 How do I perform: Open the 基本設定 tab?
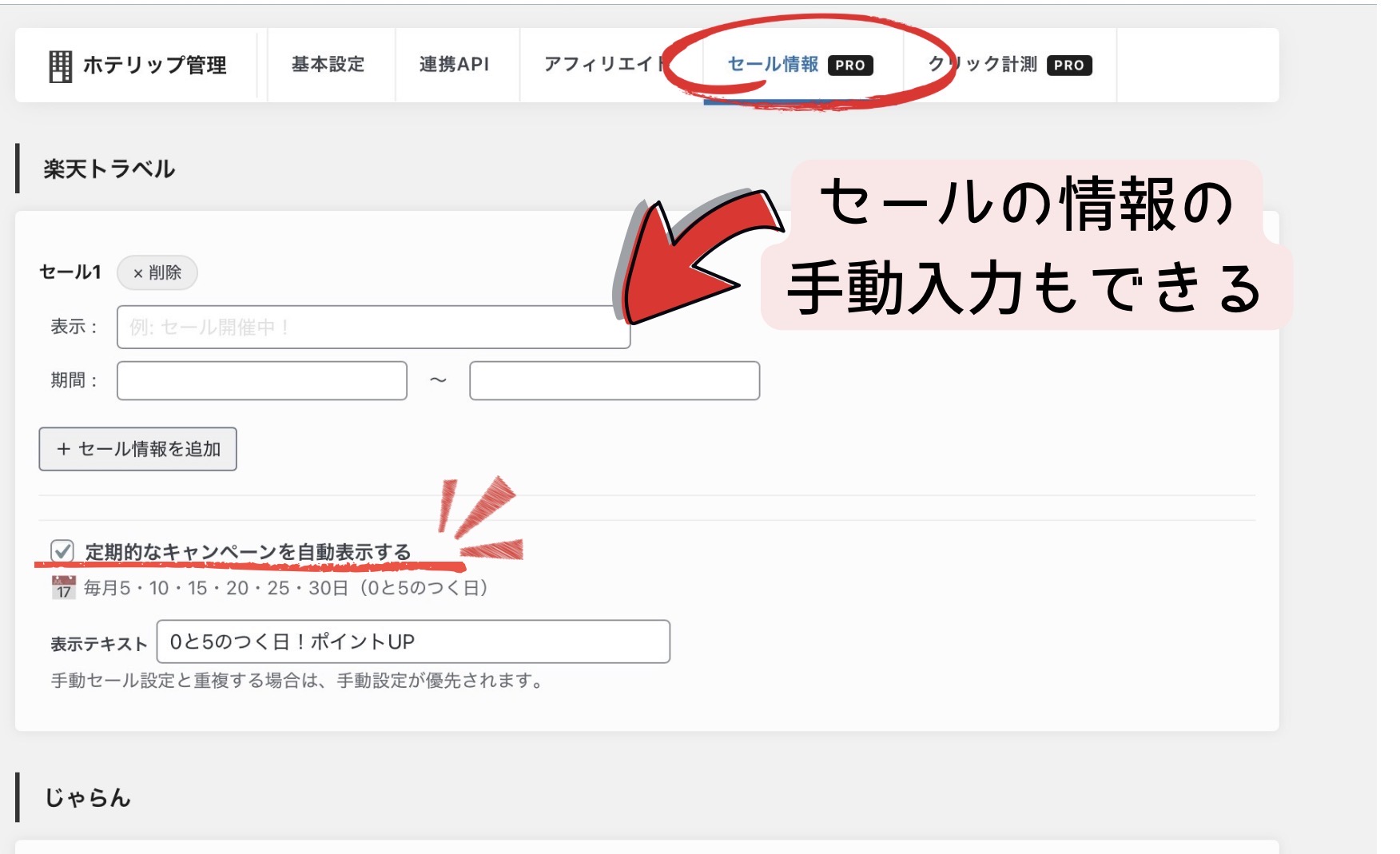328,65
